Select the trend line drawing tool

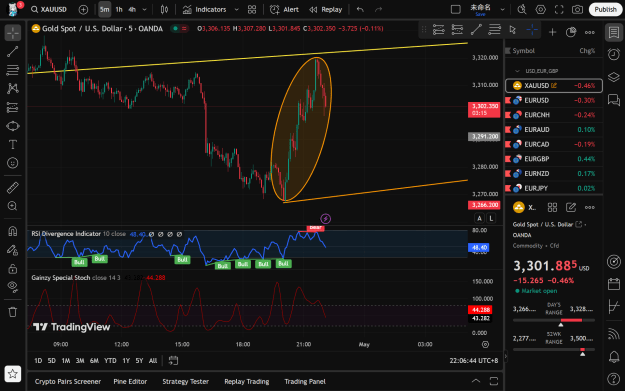[x=13, y=51]
